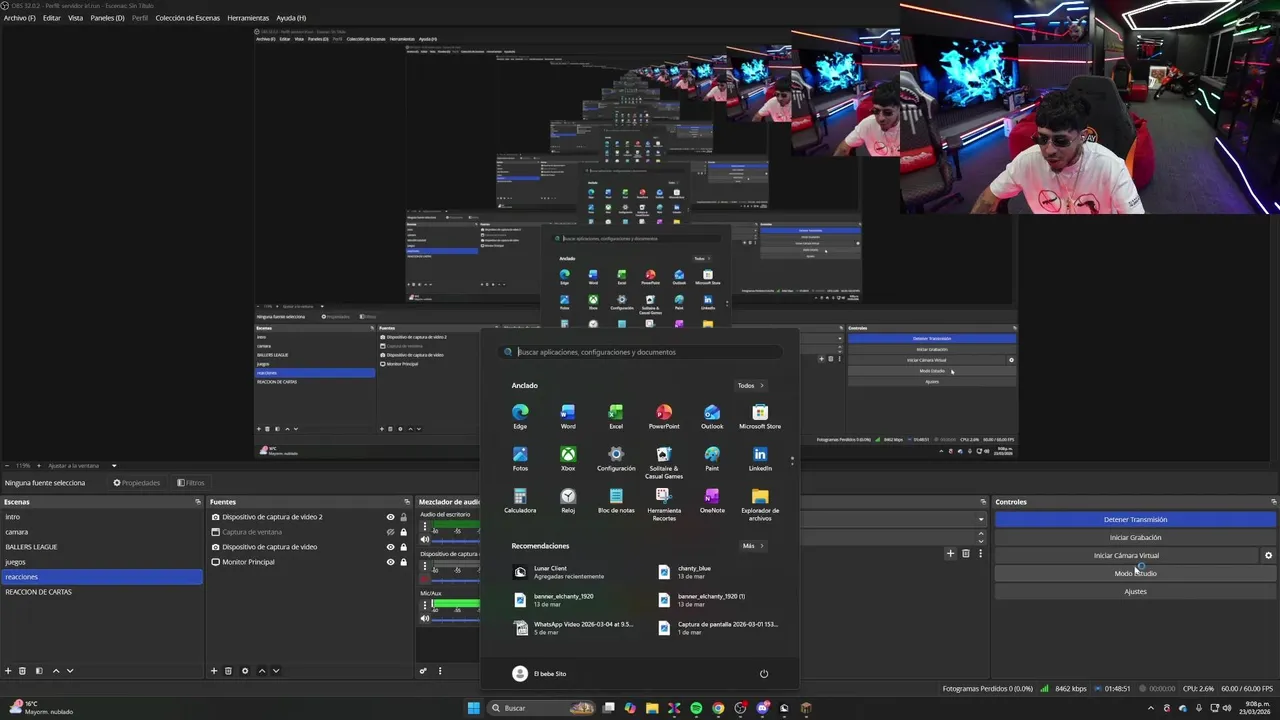Unlock the Captura de ventana source

click(x=404, y=532)
